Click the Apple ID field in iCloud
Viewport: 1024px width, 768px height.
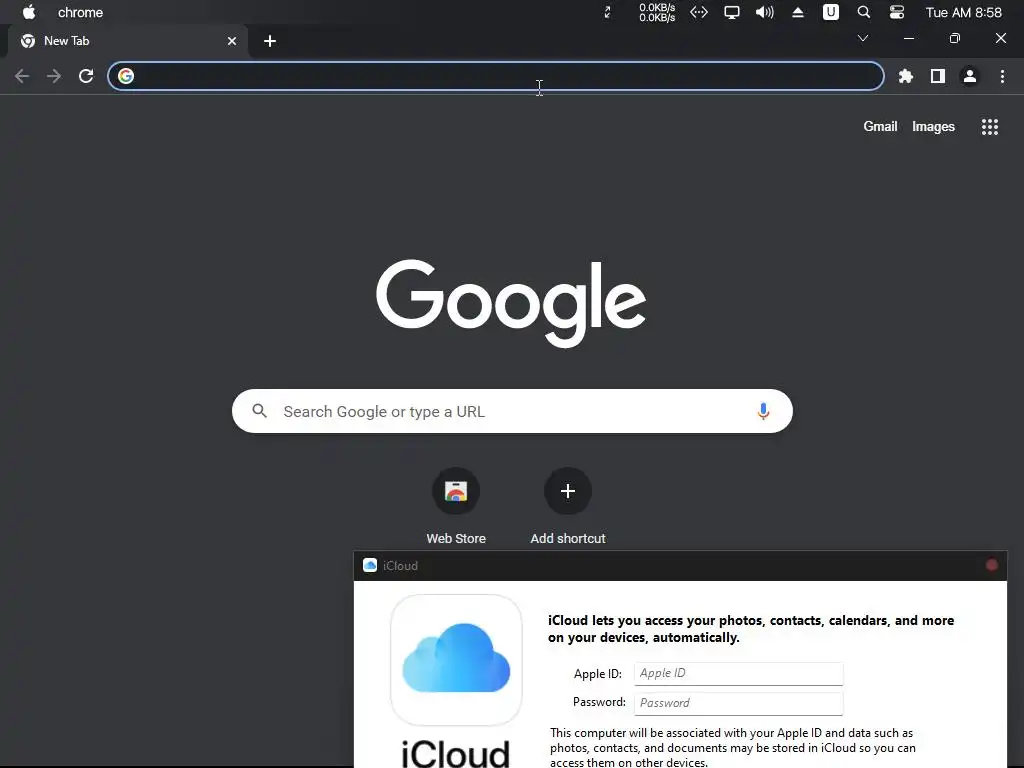tap(739, 673)
